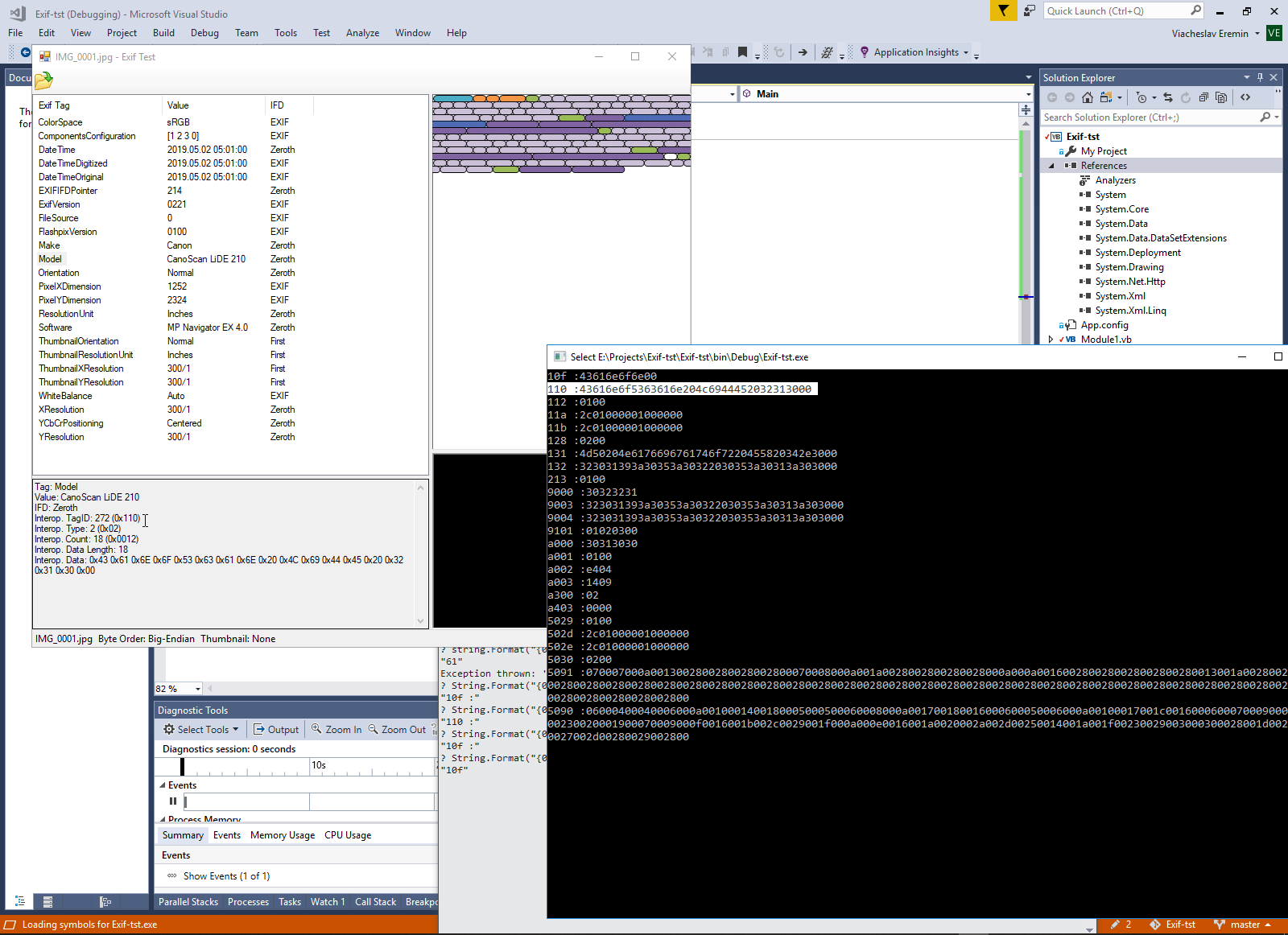
Task: Click vertical scrollbar of tag details pane
Action: [x=420, y=554]
